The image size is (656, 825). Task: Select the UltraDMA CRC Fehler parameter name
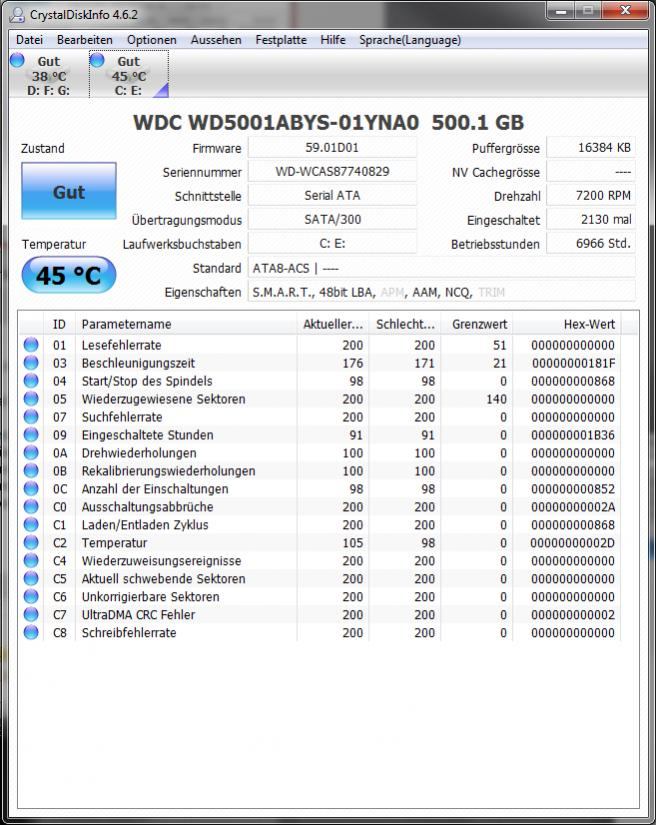[x=138, y=615]
